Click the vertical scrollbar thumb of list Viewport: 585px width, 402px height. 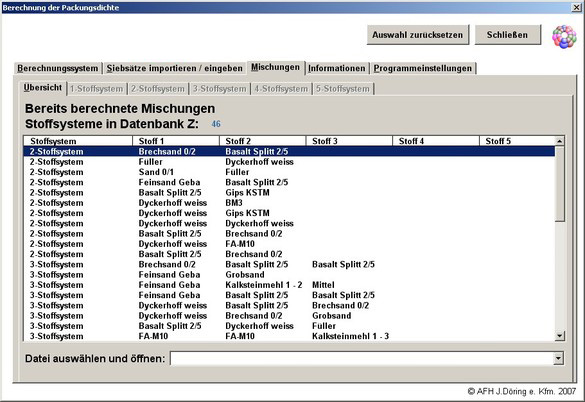point(559,184)
